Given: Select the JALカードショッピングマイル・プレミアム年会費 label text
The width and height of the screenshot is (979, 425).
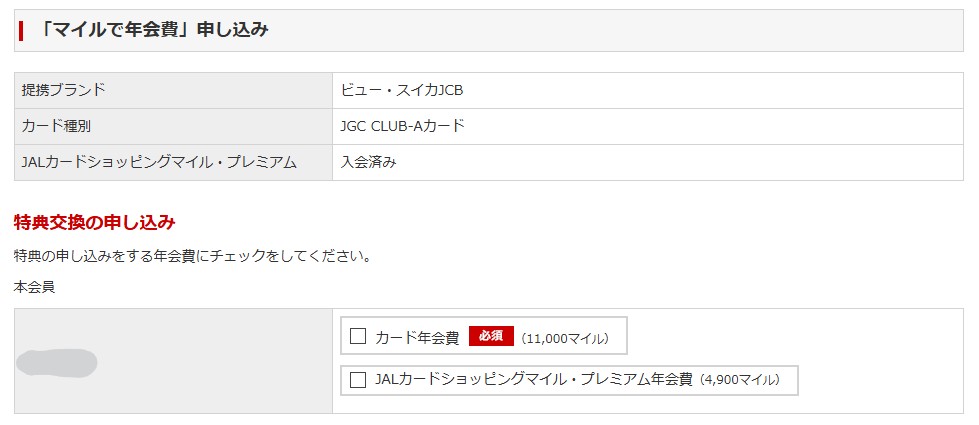Looking at the screenshot, I should (534, 379).
